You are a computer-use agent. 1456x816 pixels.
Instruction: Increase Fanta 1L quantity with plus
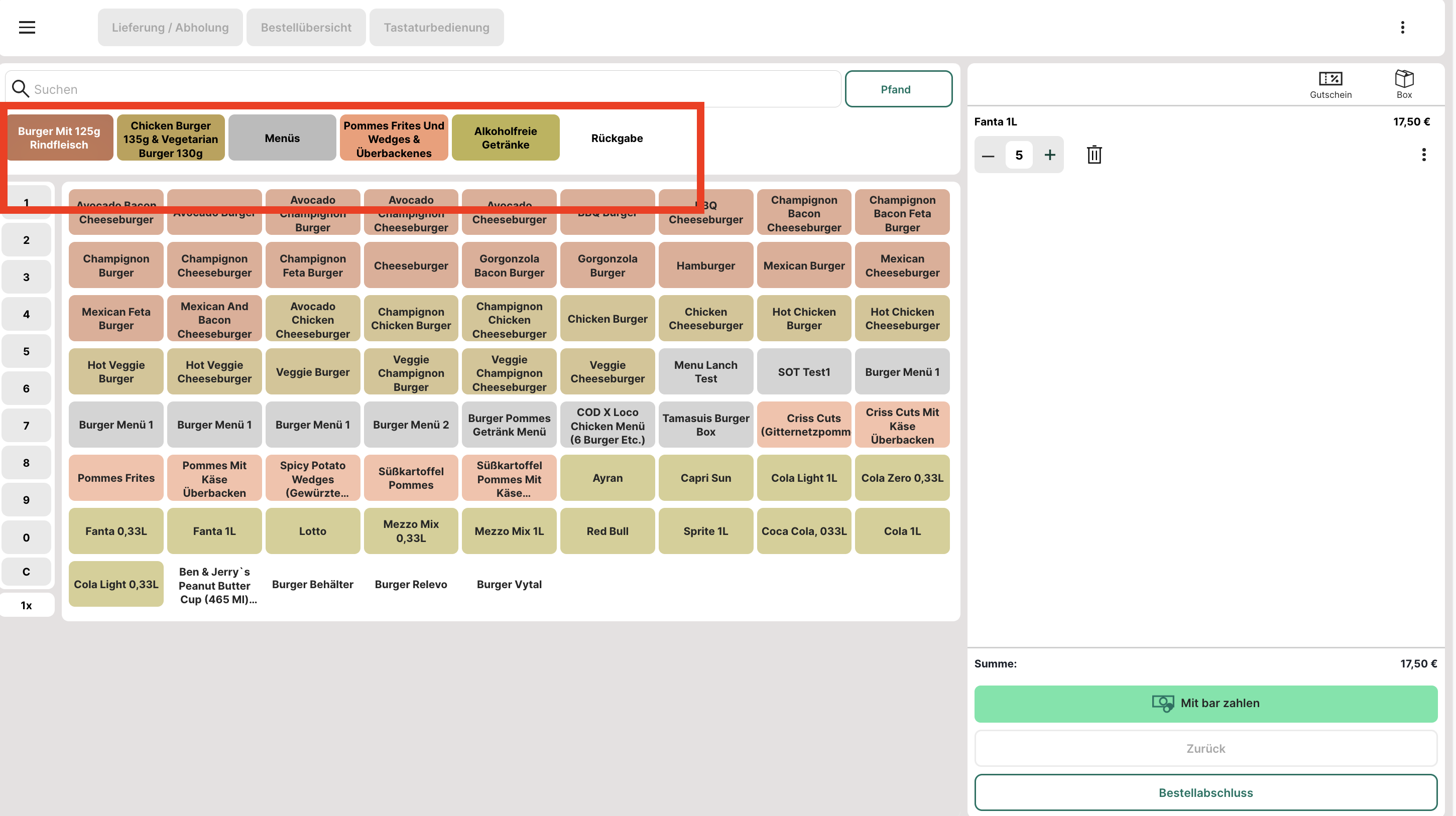1049,155
